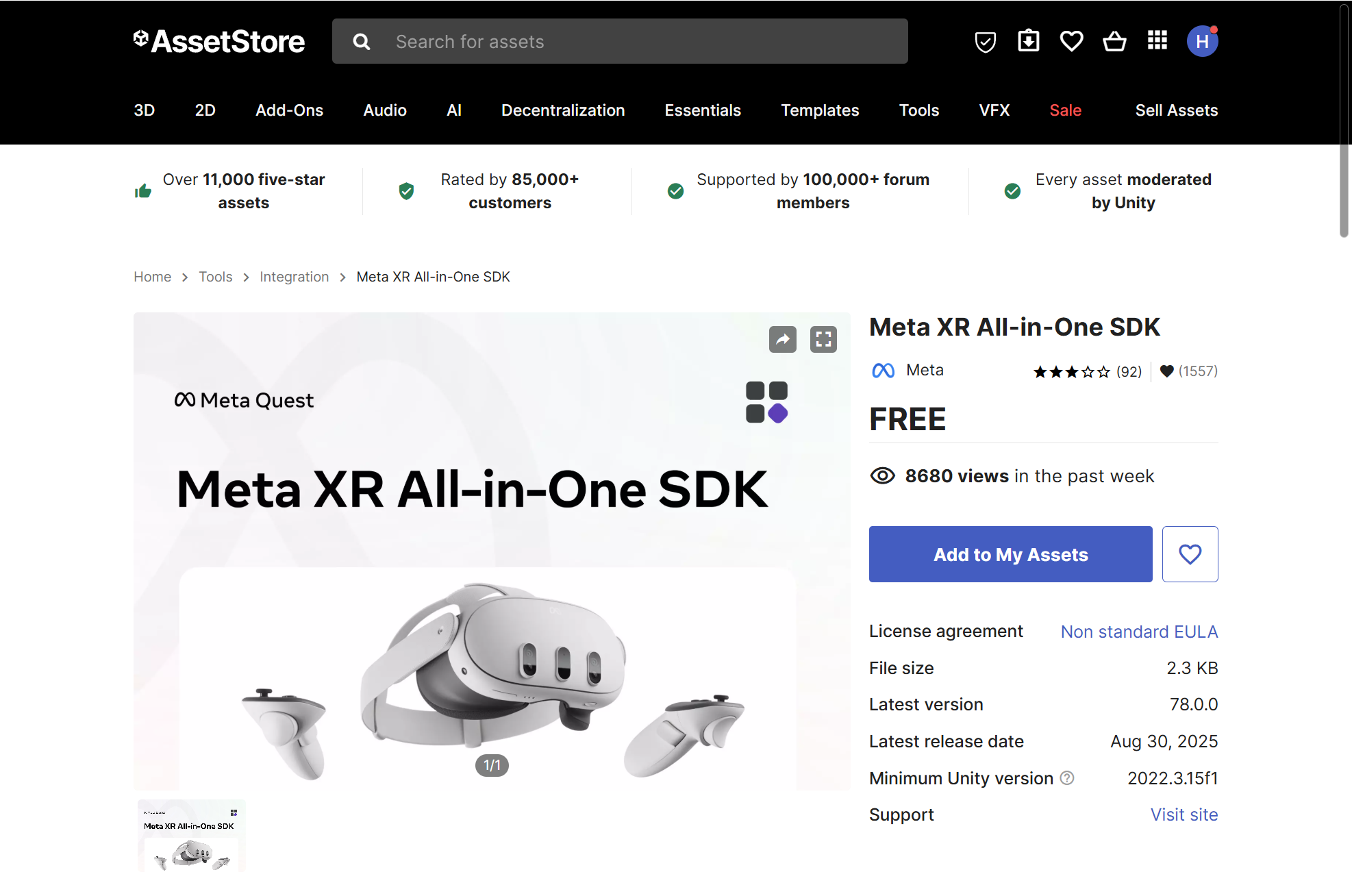
Task: Go to Integration breadcrumb
Action: click(x=294, y=277)
